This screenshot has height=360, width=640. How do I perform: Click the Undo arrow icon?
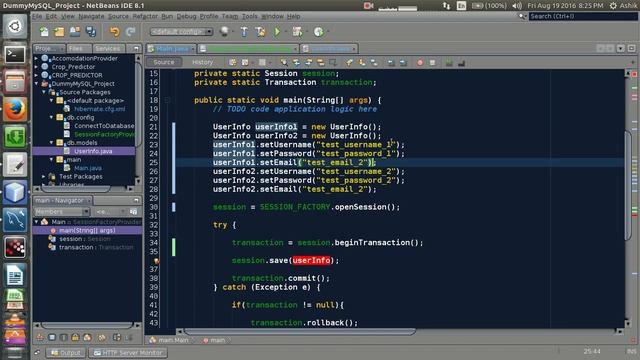(115, 31)
